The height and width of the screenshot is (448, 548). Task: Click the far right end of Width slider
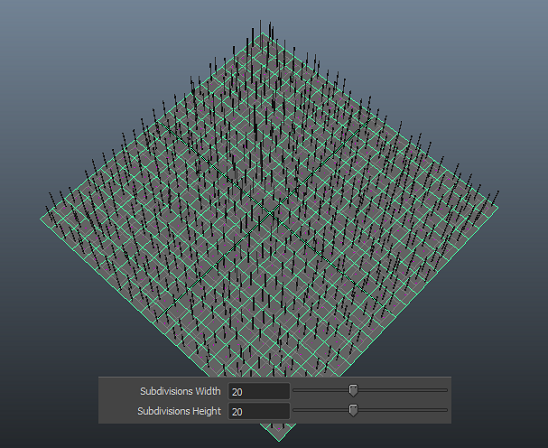(446, 390)
